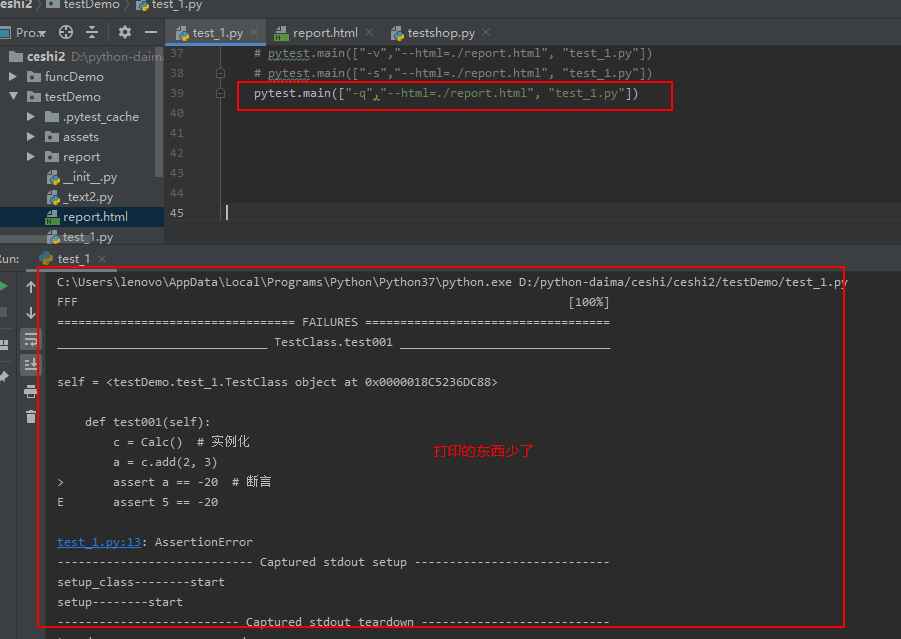901x639 pixels.
Task: Click the python.exe command line in output
Action: click(452, 282)
